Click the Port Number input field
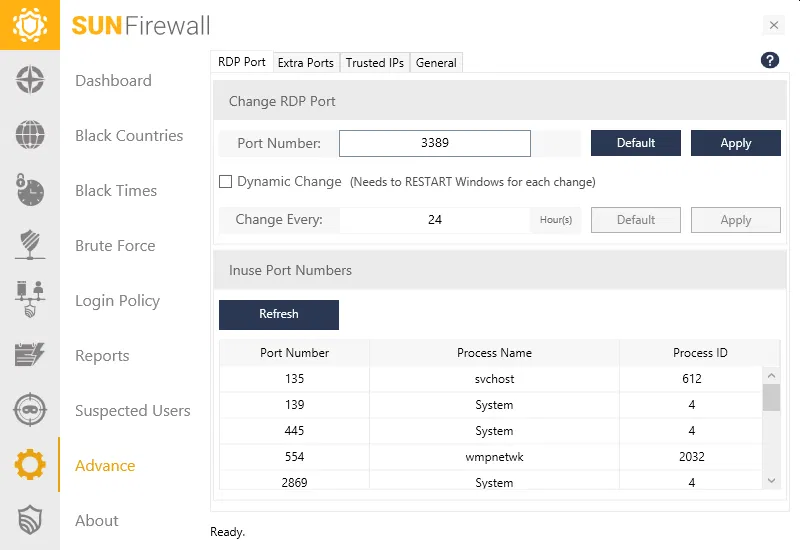The width and height of the screenshot is (800, 550). (434, 143)
